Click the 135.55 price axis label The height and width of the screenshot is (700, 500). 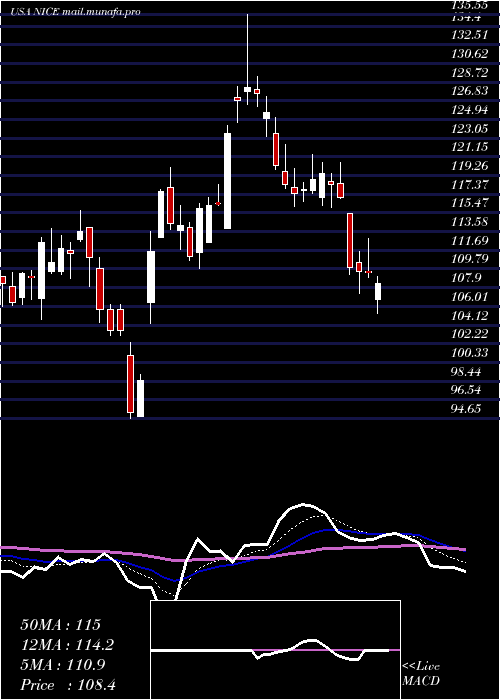click(470, 4)
